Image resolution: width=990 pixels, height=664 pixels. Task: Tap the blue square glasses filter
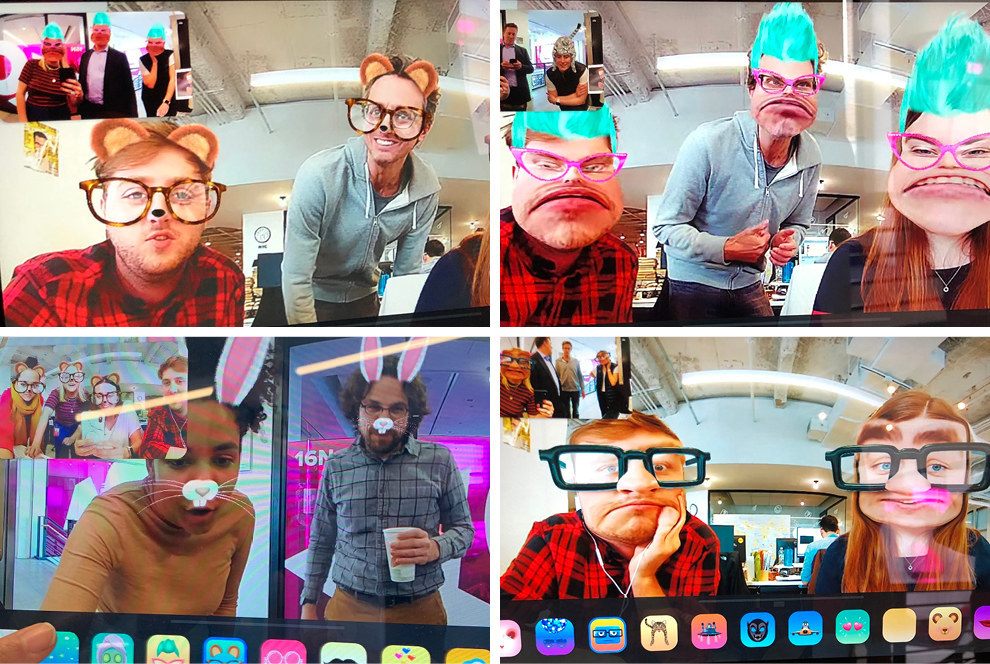607,634
